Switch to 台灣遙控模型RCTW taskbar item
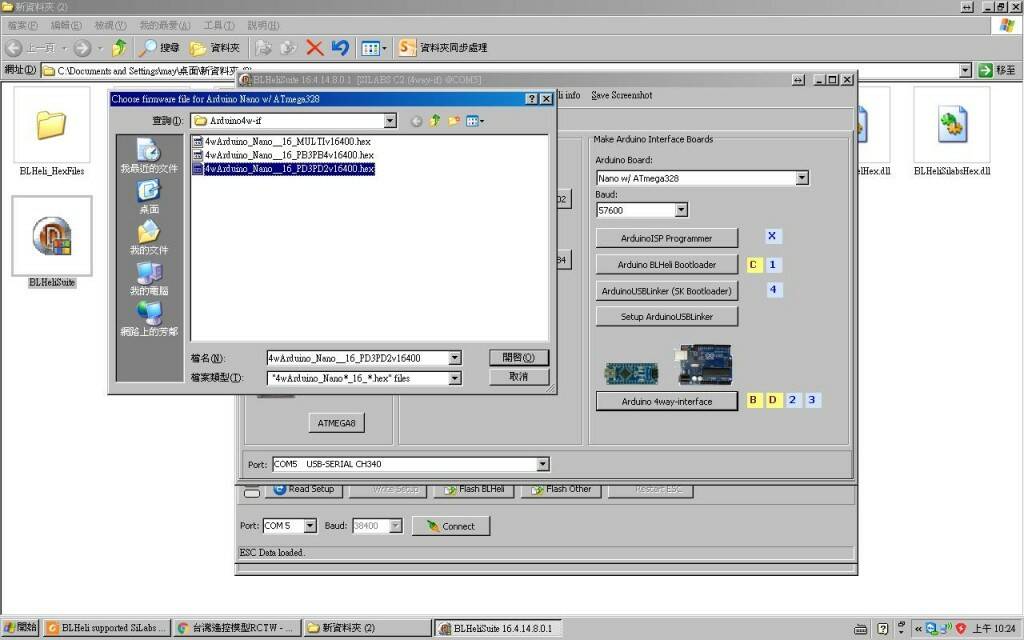 [x=238, y=628]
